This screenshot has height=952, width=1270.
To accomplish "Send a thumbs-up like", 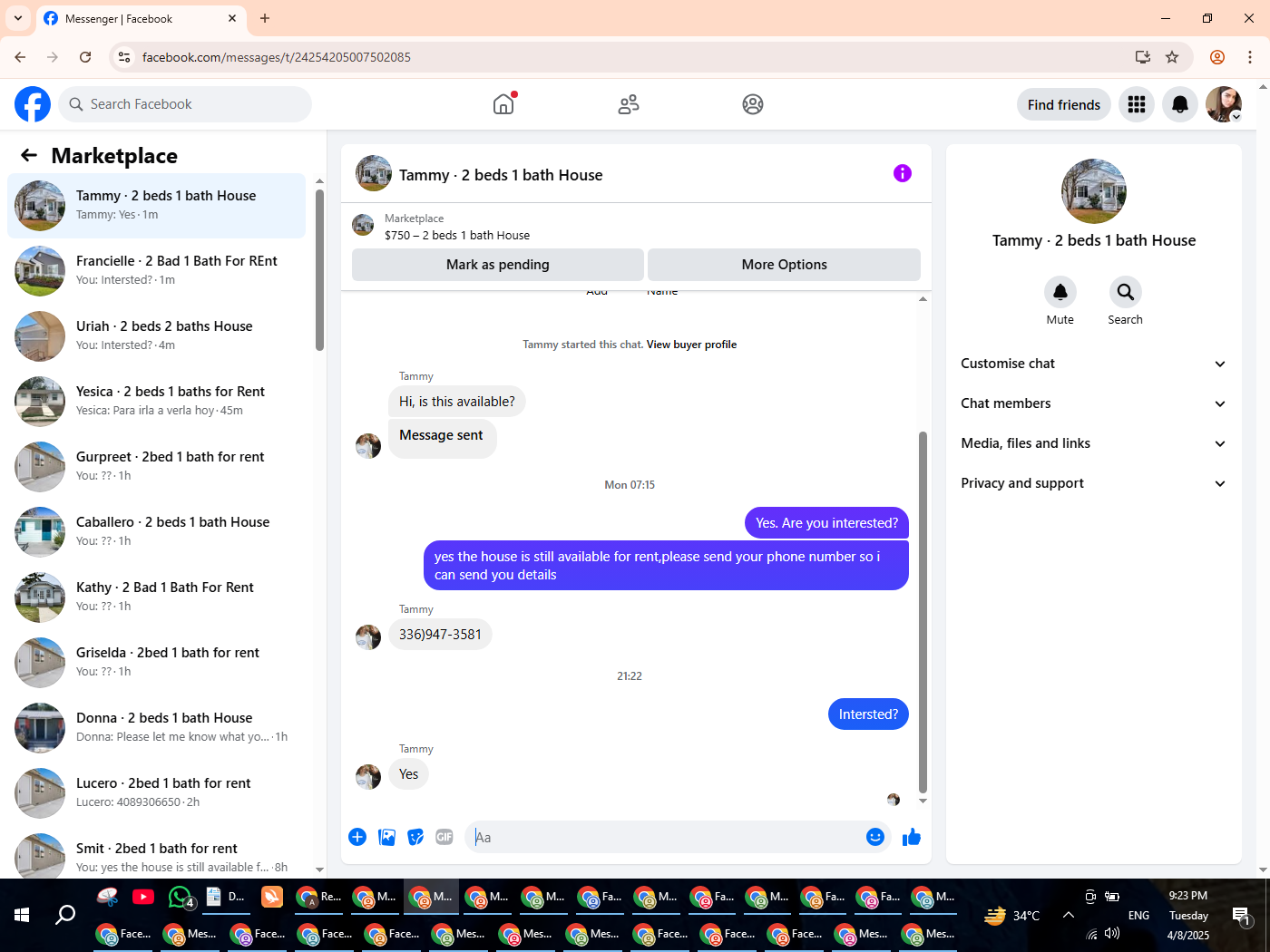I will tap(912, 837).
